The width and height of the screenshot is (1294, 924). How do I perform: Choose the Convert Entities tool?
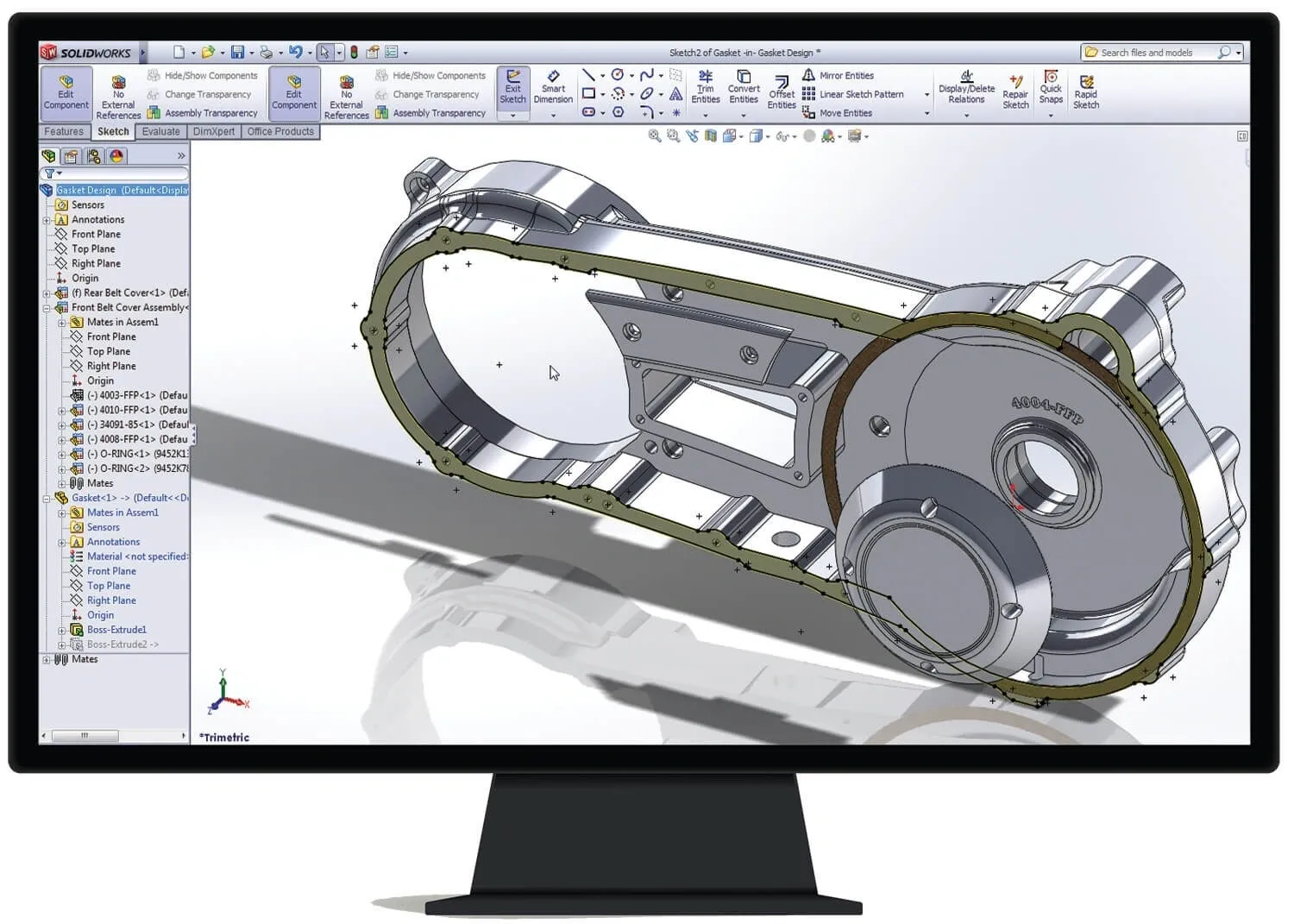(743, 87)
